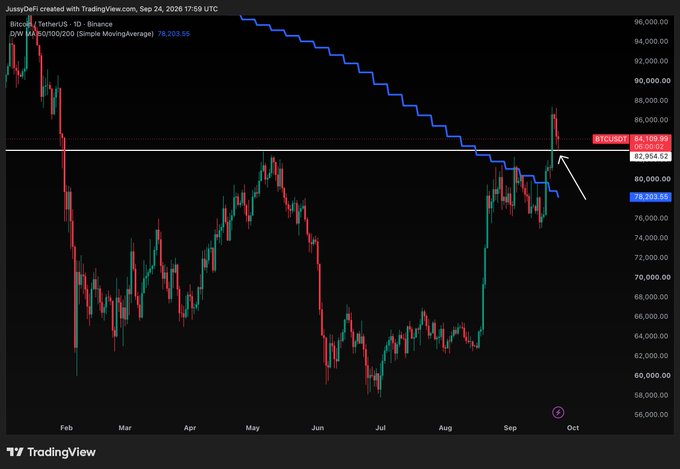Click the 60,000.00 price axis label

[652, 375]
